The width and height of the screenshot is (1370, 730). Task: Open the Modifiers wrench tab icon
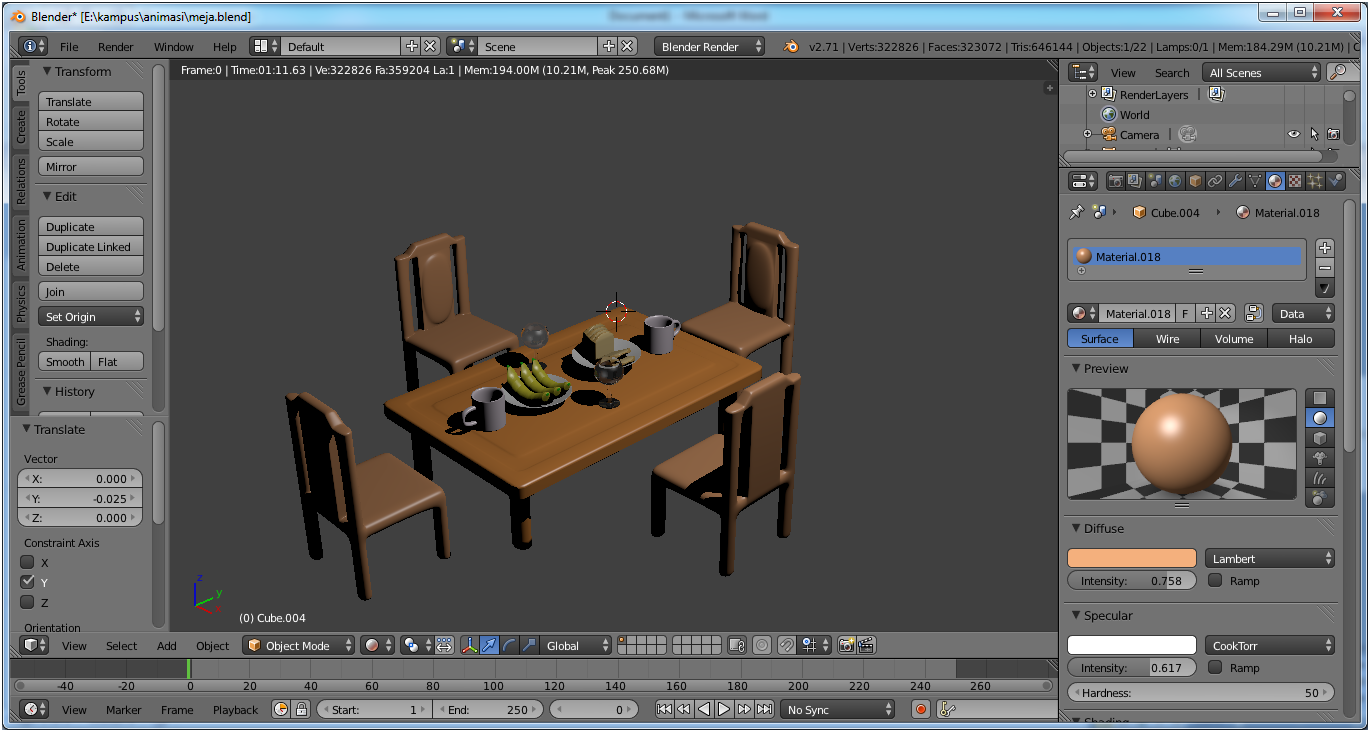coord(1235,181)
